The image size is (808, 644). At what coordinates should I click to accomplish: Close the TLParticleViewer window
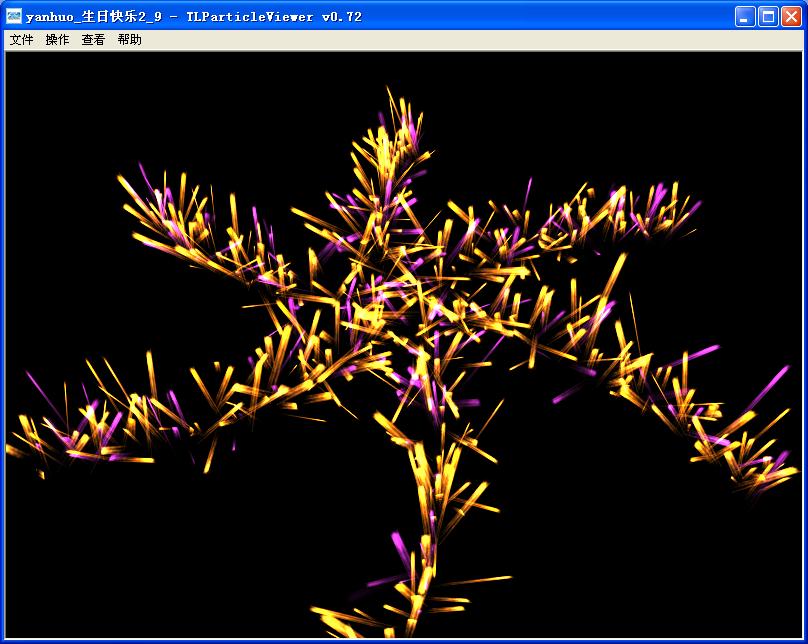click(791, 17)
